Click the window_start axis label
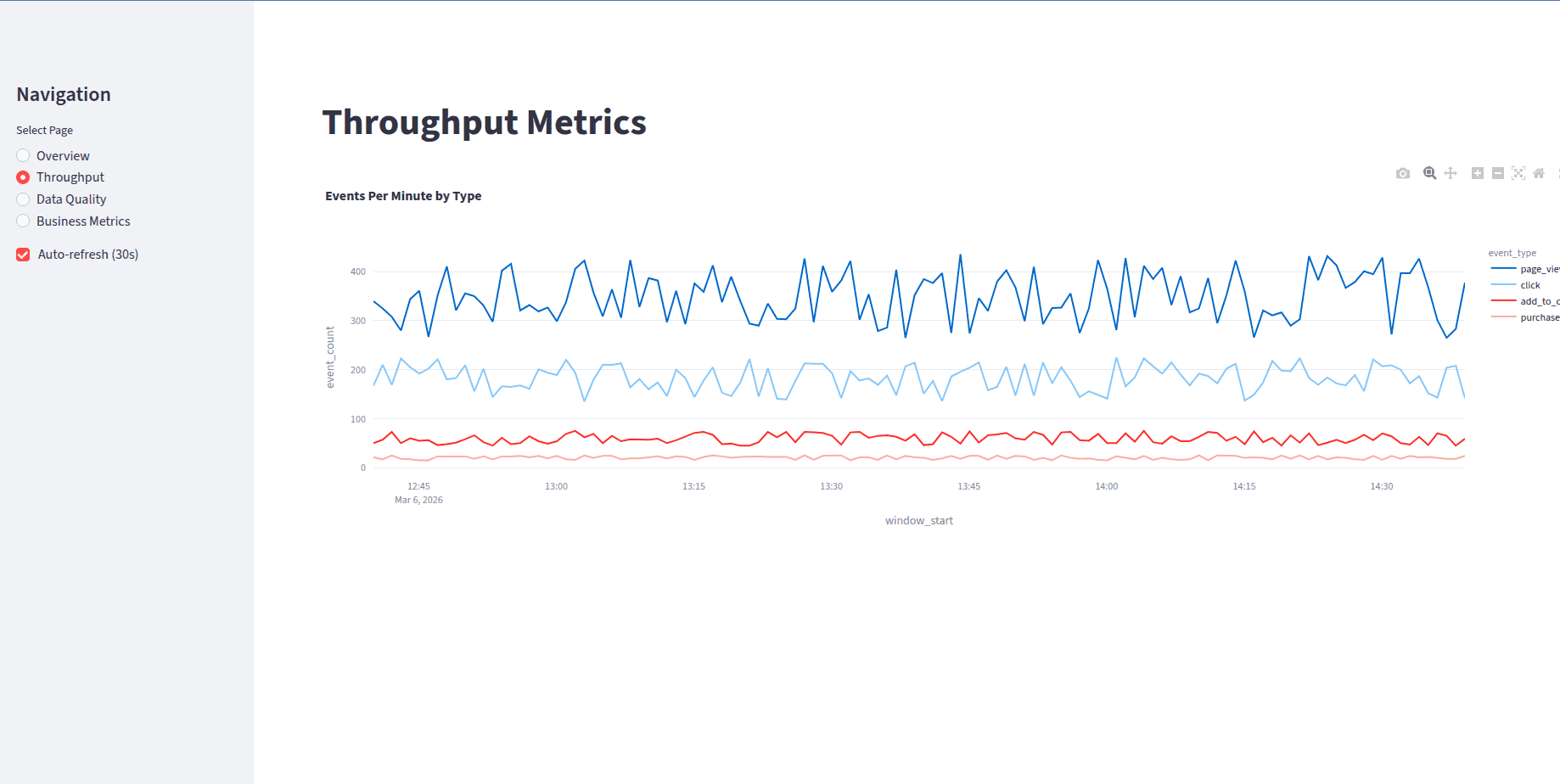The image size is (1560, 784). 918,520
